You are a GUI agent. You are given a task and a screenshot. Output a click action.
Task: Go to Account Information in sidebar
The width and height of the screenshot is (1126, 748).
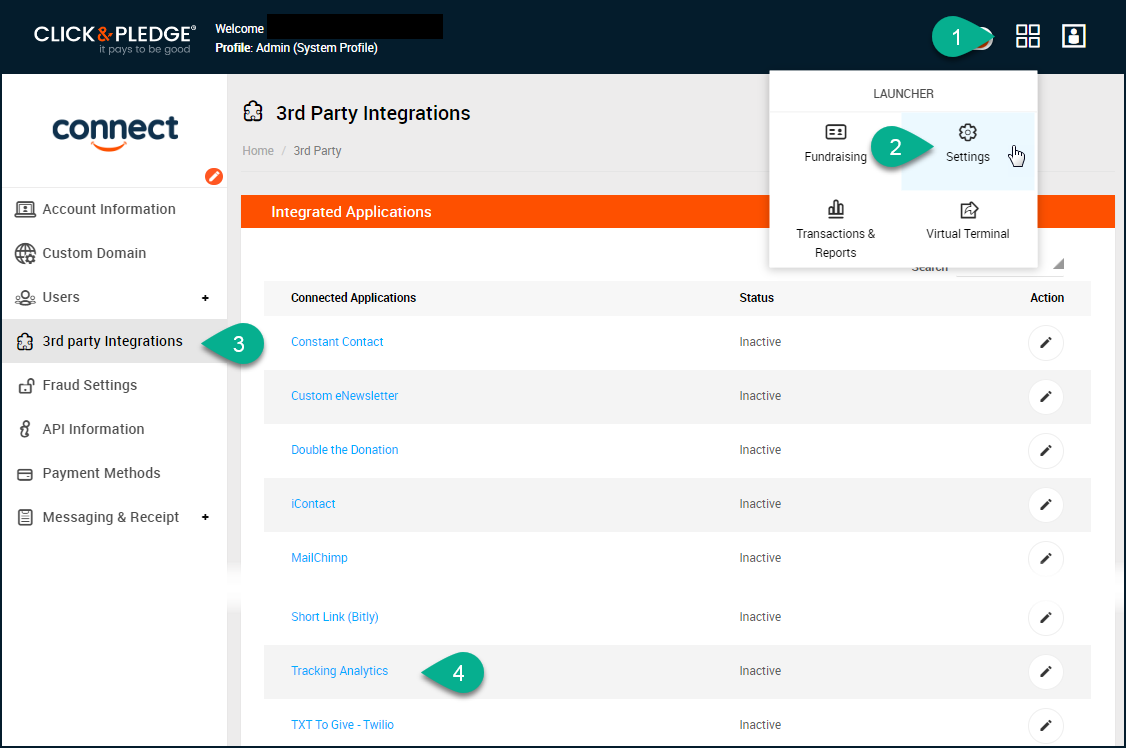[114, 209]
